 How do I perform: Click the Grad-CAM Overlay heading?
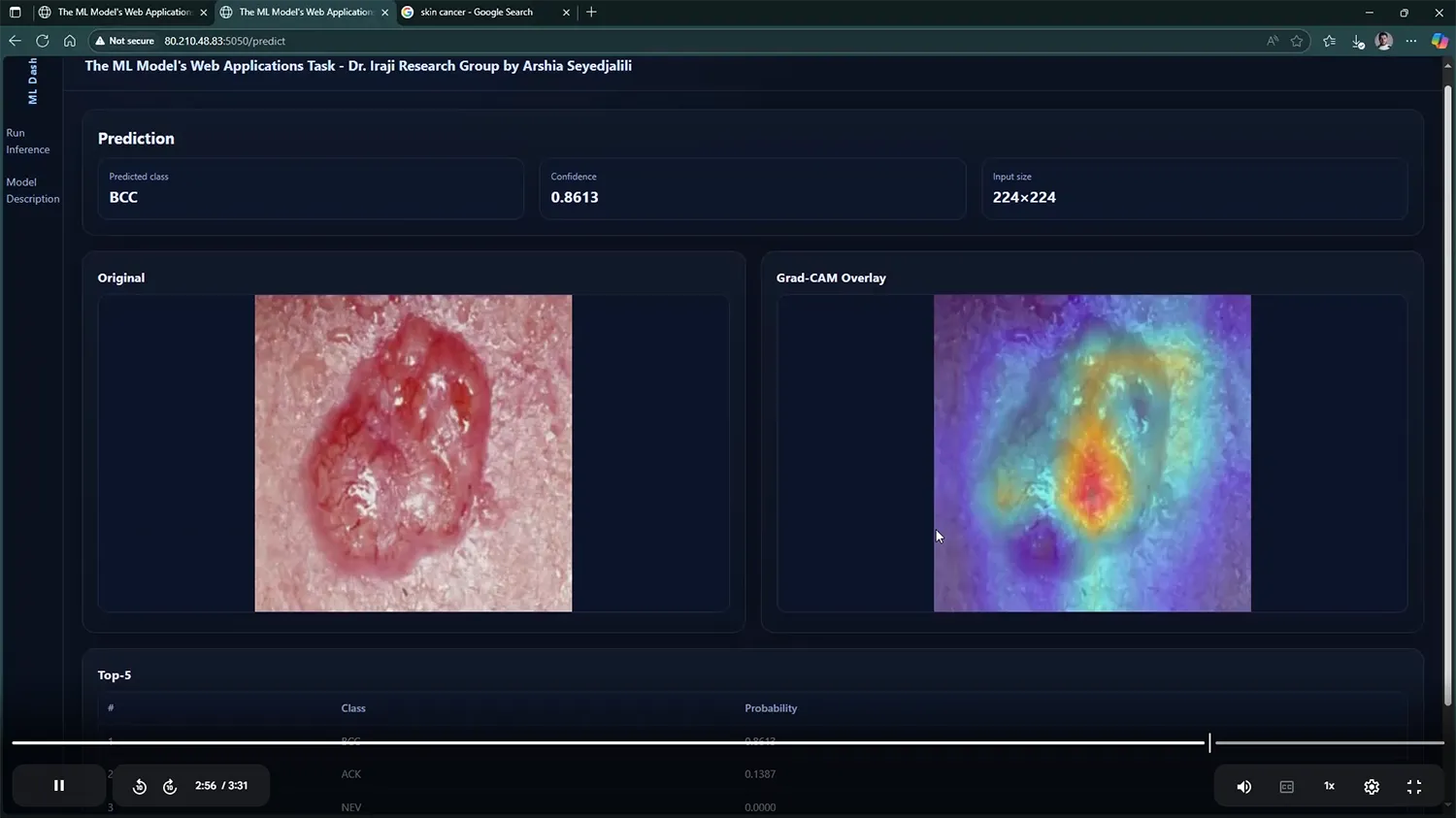tap(831, 278)
